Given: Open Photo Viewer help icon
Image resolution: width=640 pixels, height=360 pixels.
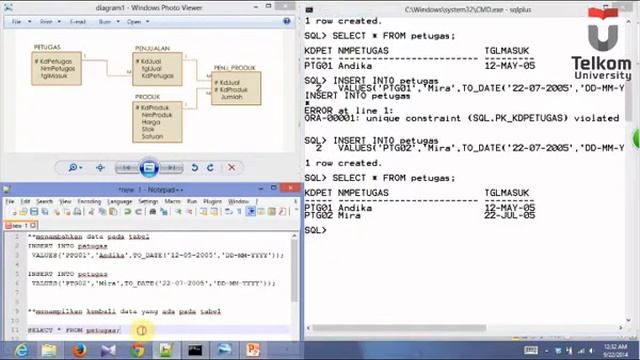Looking at the screenshot, I should coord(287,21).
